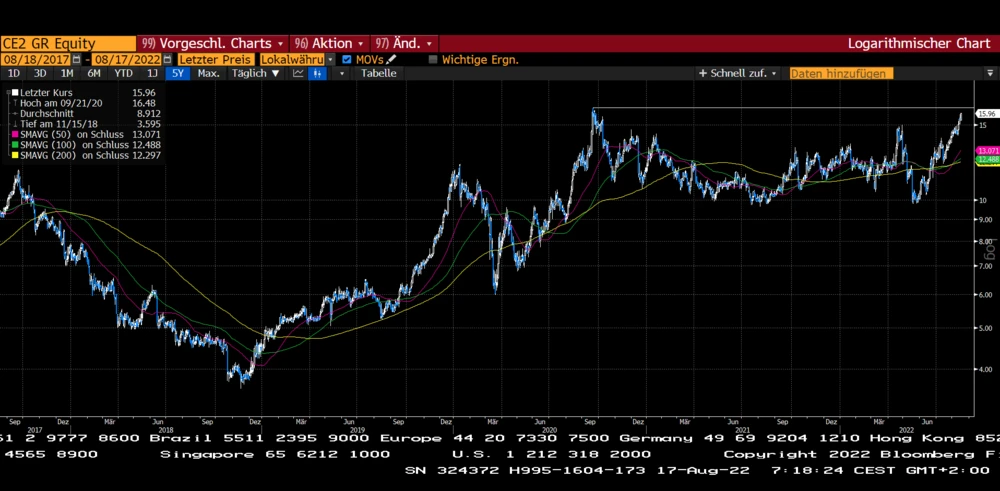Expand the Täglich periodicity dropdown
The height and width of the screenshot is (491, 1000).
[256, 74]
